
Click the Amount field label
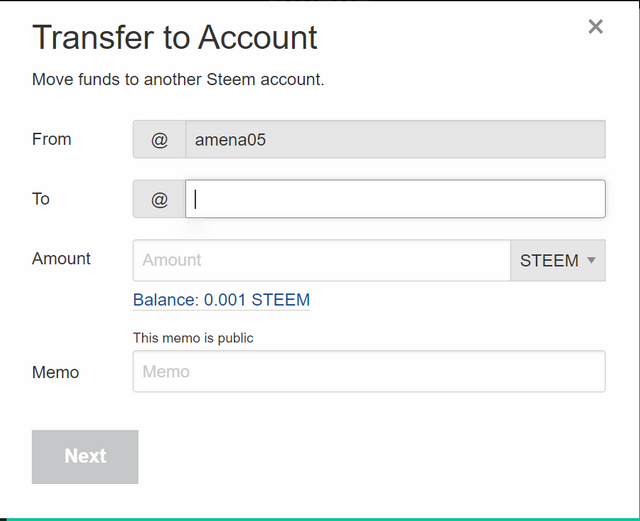point(61,258)
